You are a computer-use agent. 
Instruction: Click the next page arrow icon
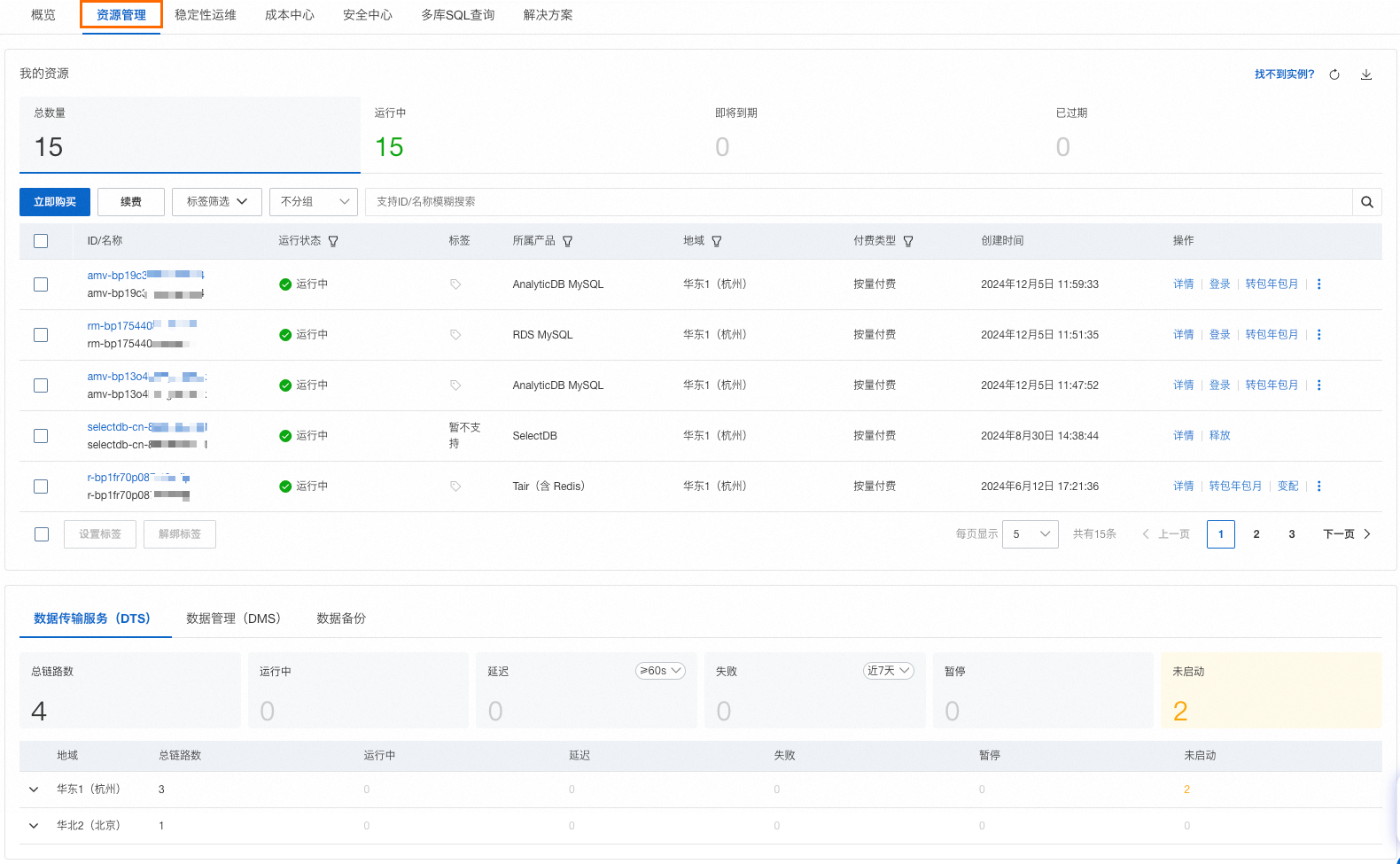pyautogui.click(x=1367, y=534)
